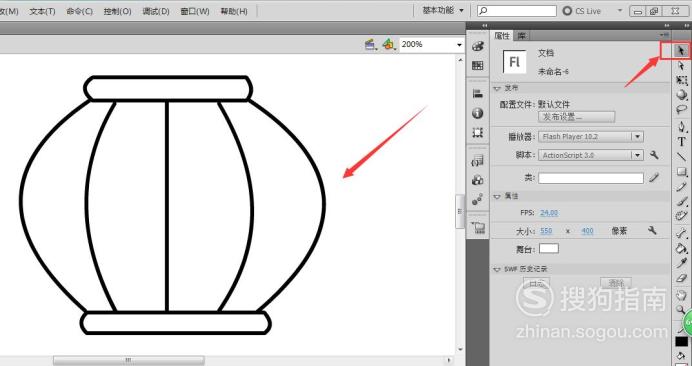Select the 3D Rotation tool

pyautogui.click(x=681, y=94)
